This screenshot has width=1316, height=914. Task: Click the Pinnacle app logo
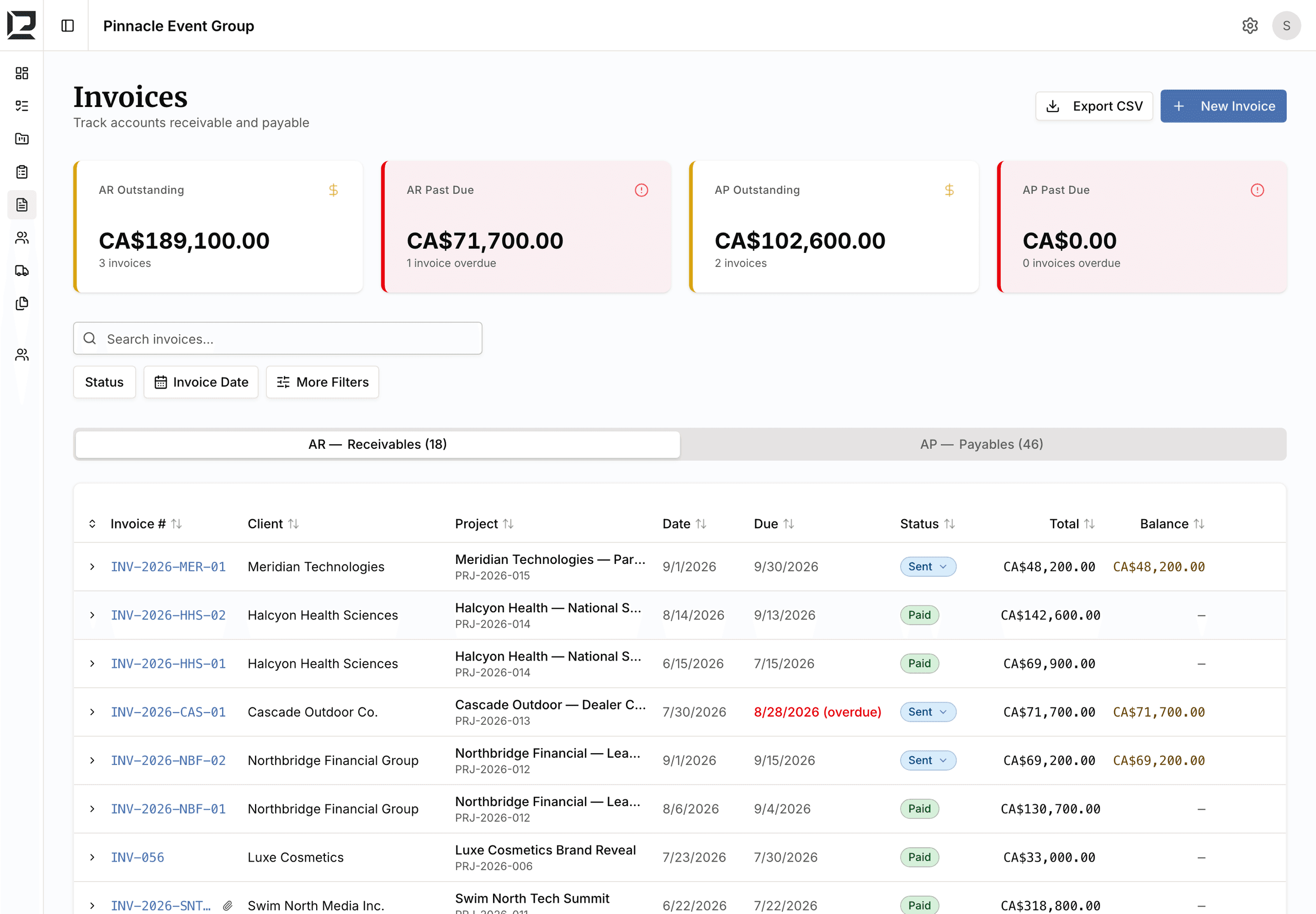(x=21, y=25)
